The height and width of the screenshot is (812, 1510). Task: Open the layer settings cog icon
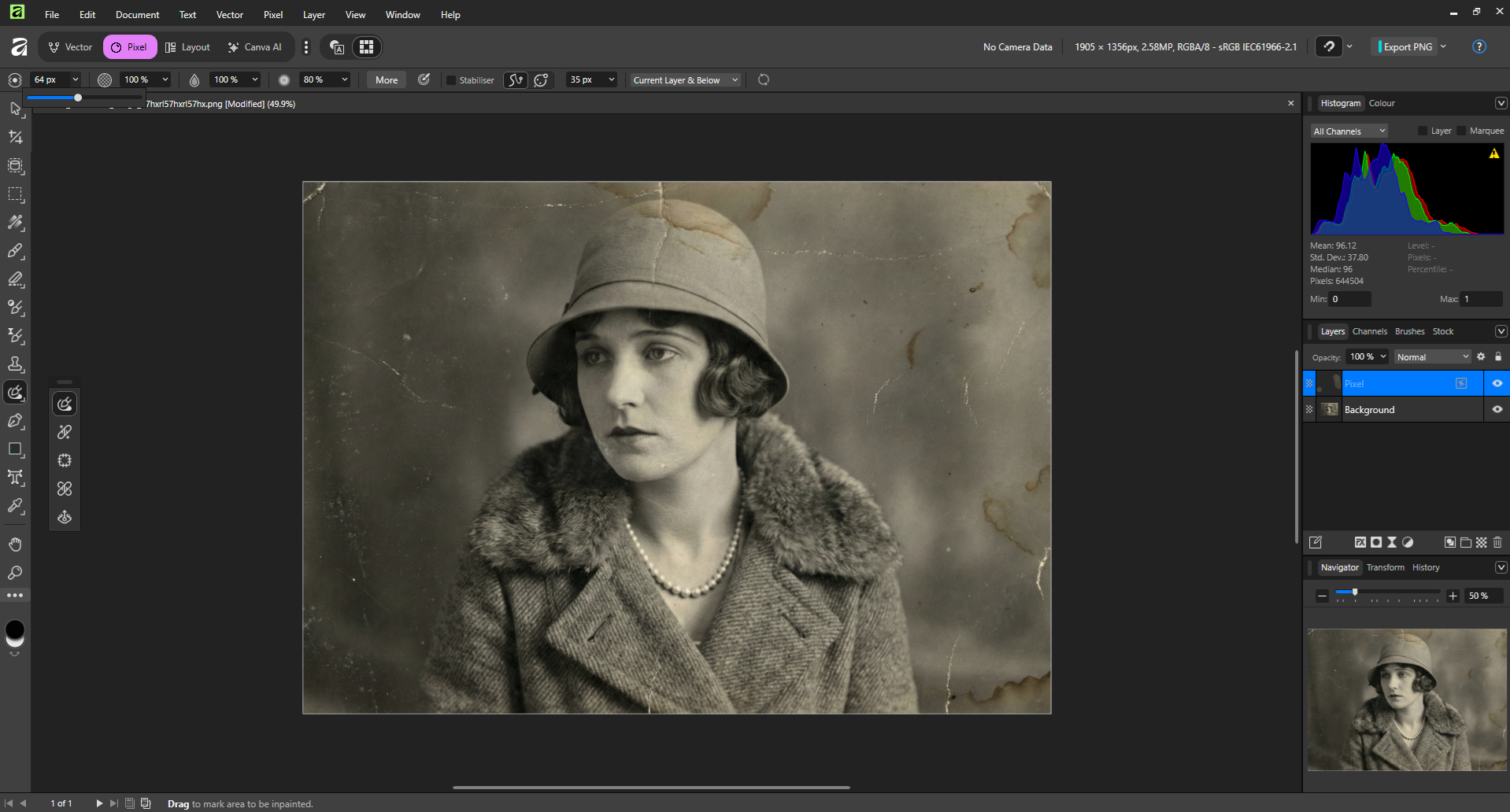point(1481,356)
